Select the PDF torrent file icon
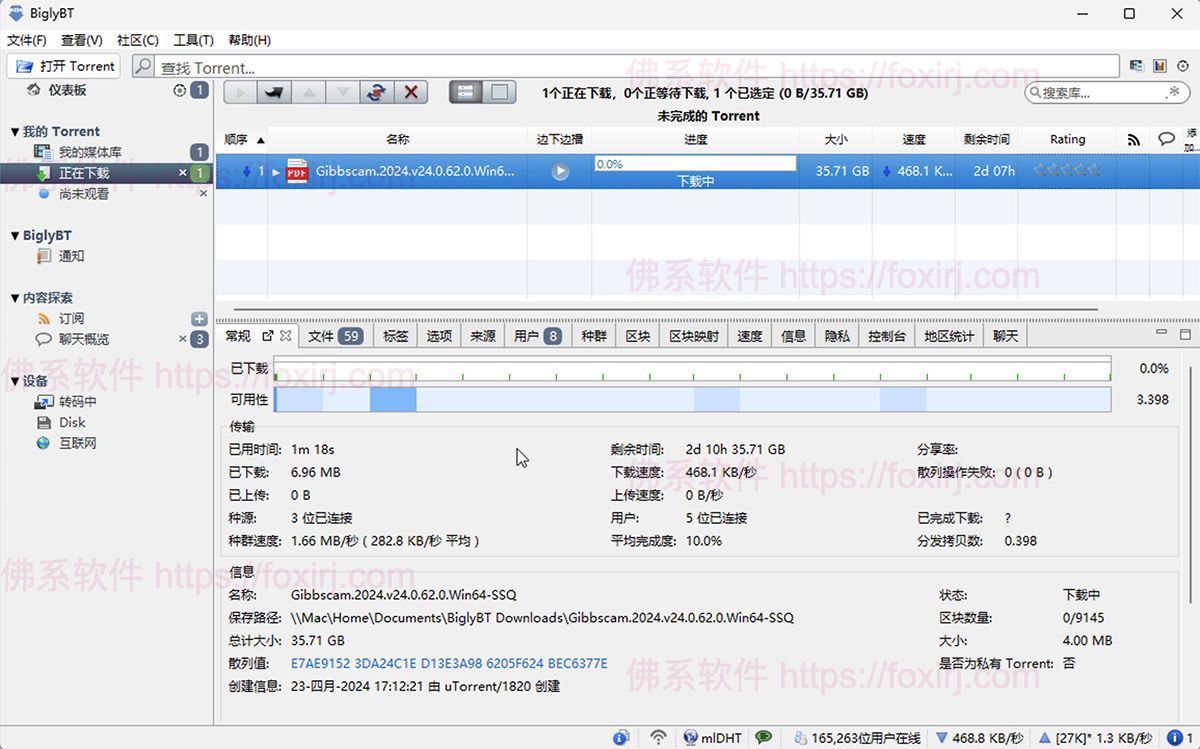The width and height of the screenshot is (1200, 749). click(296, 171)
